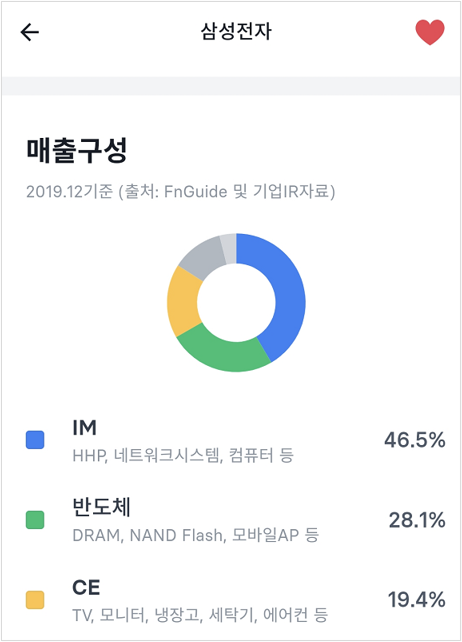
Task: Tap the back arrow icon
Action: (x=29, y=32)
